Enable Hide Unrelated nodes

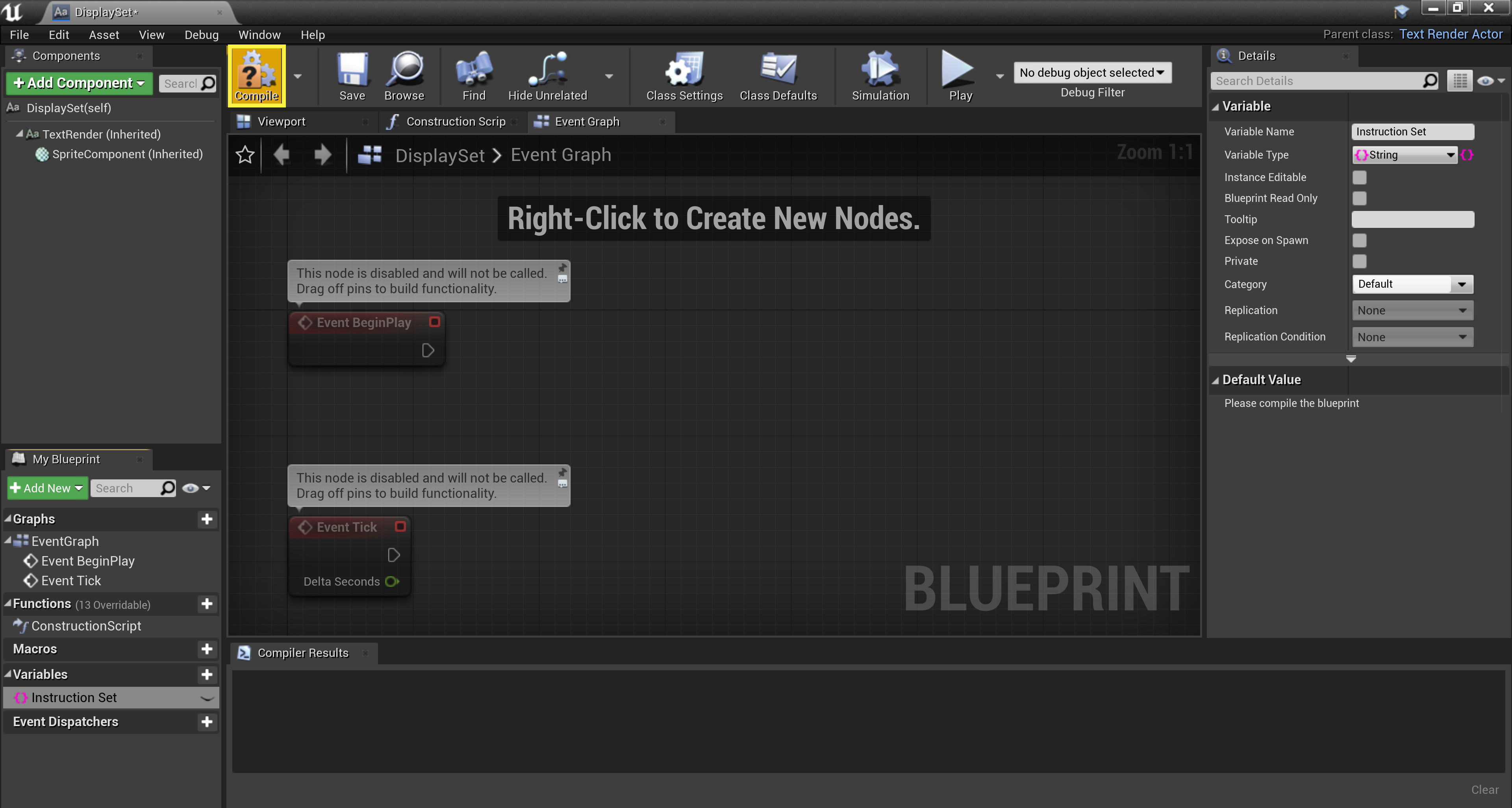point(547,76)
